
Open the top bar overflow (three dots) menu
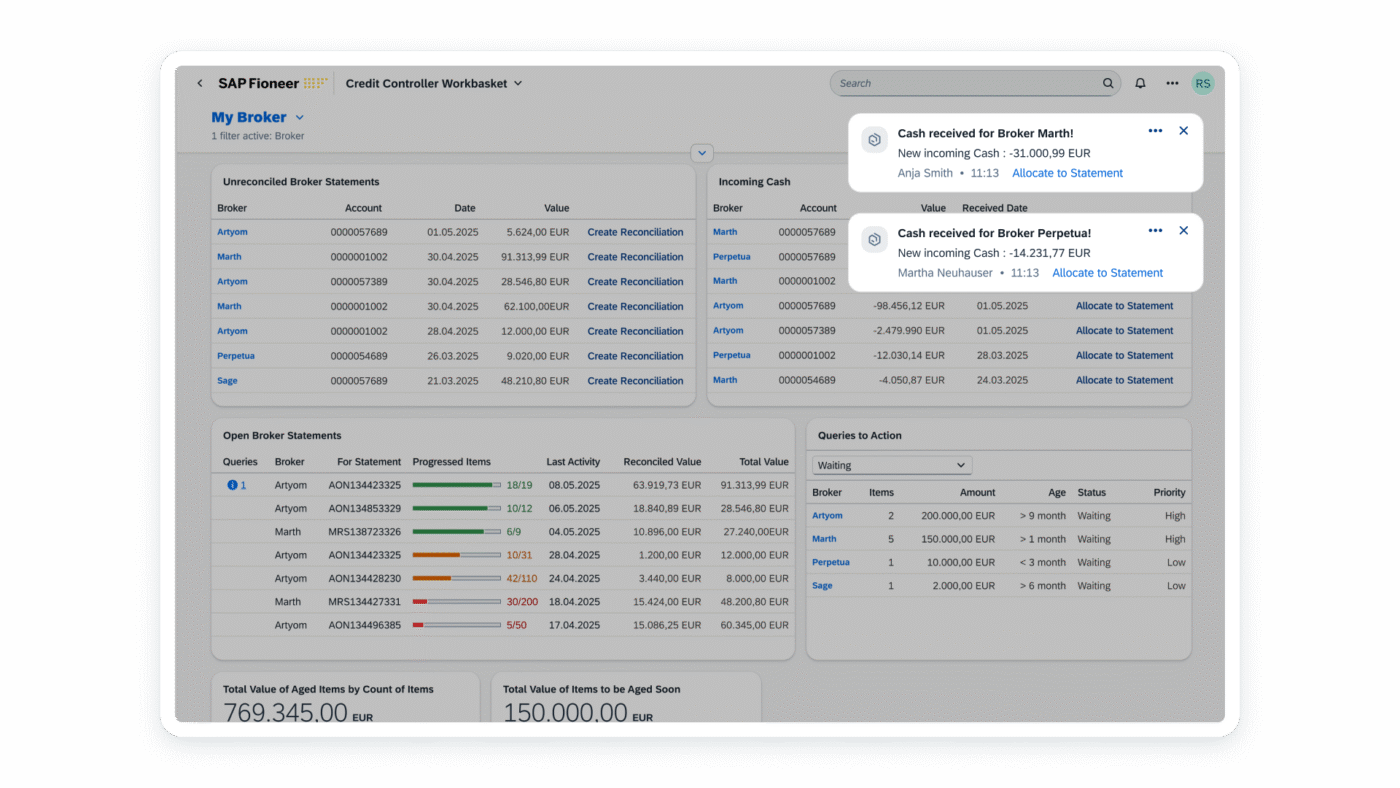click(1171, 83)
